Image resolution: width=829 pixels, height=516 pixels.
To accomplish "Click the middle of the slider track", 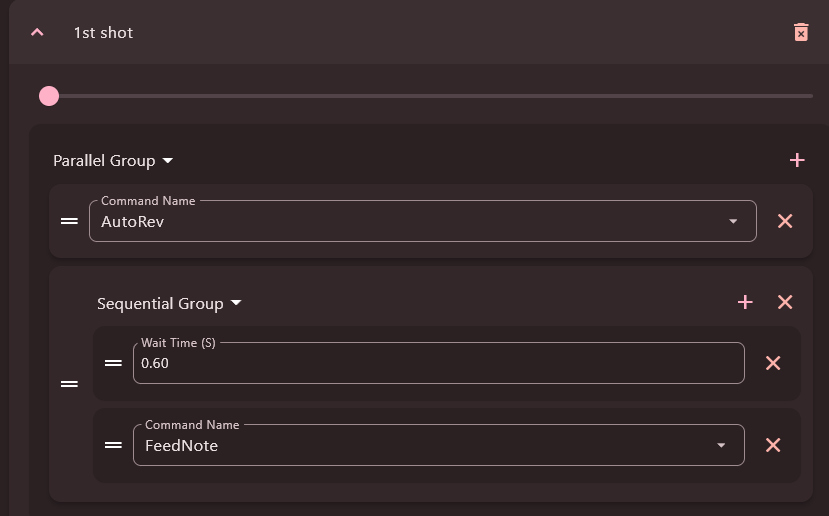I will pos(431,96).
